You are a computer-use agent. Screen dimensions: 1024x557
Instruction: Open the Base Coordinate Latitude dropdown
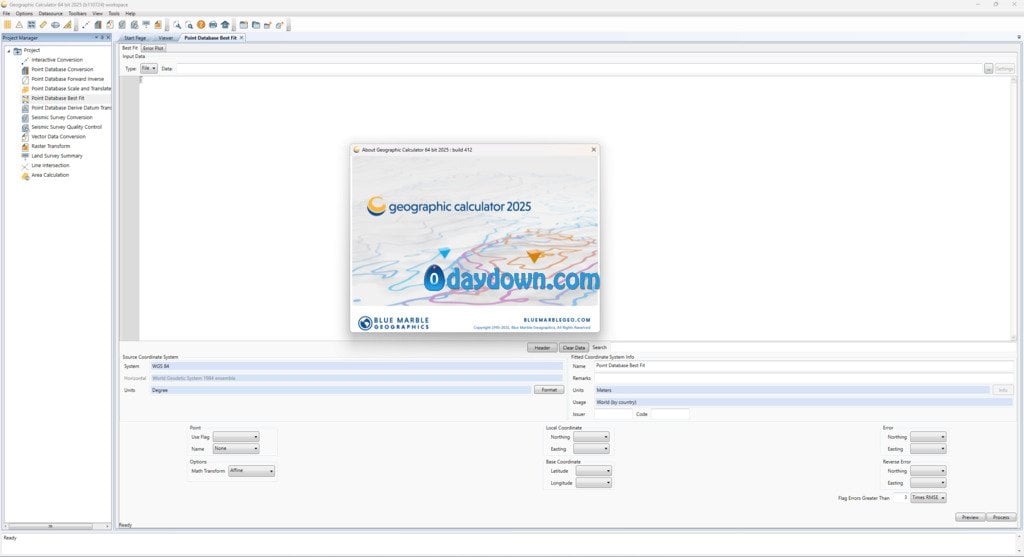(x=594, y=471)
